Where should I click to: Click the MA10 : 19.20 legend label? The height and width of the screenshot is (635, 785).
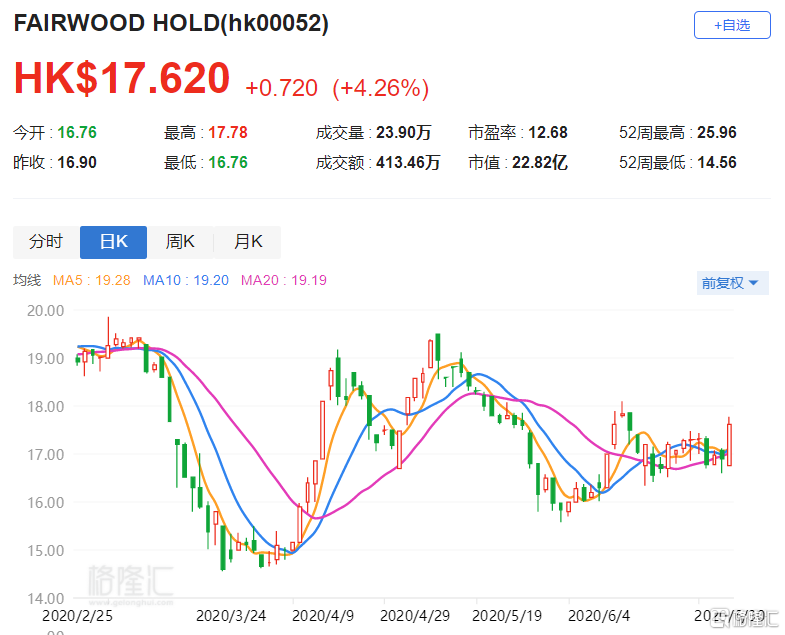186,280
